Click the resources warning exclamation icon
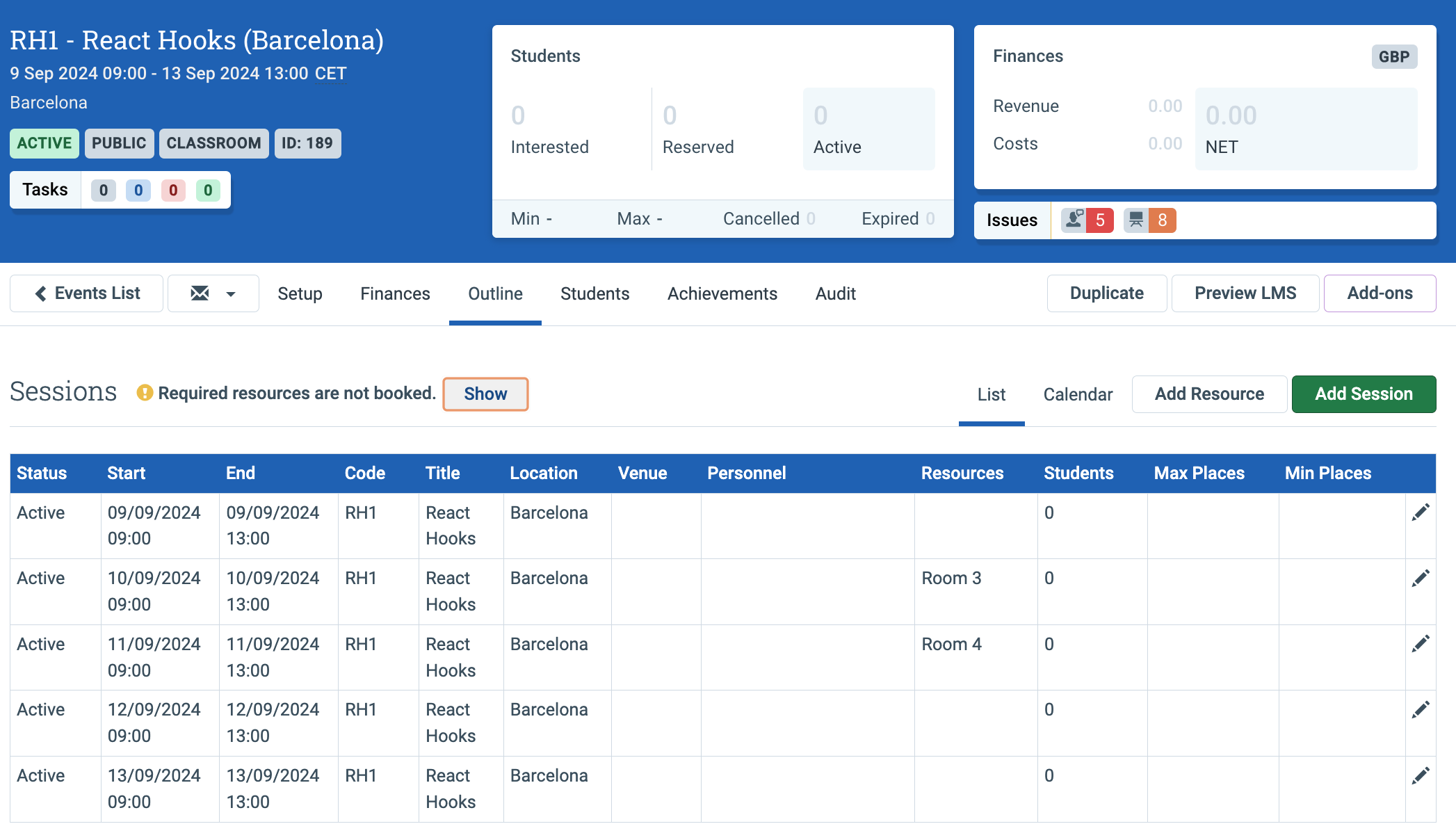Viewport: 1456px width, 840px height. (145, 393)
